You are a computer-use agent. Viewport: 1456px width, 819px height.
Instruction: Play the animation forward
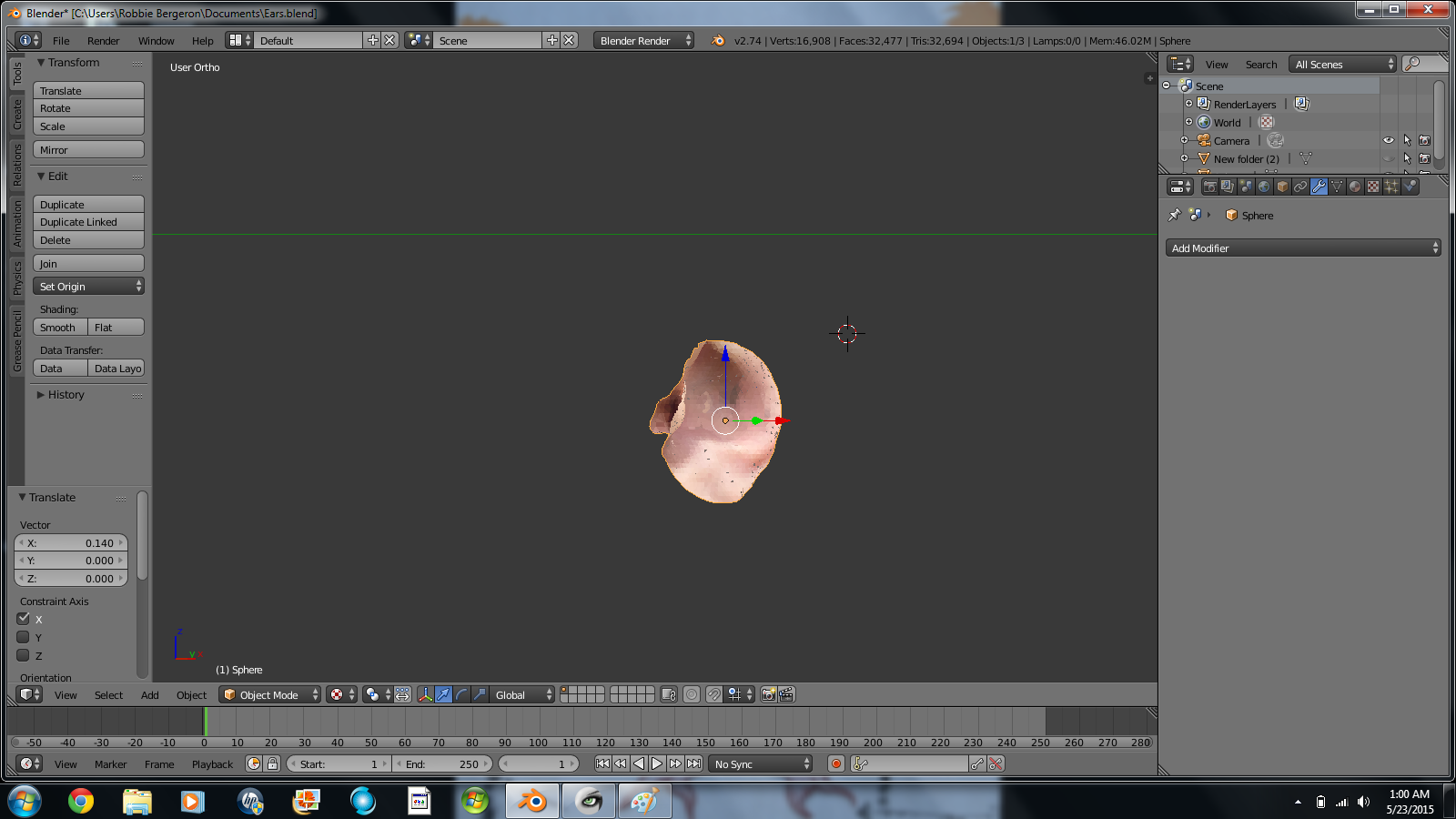[x=657, y=763]
